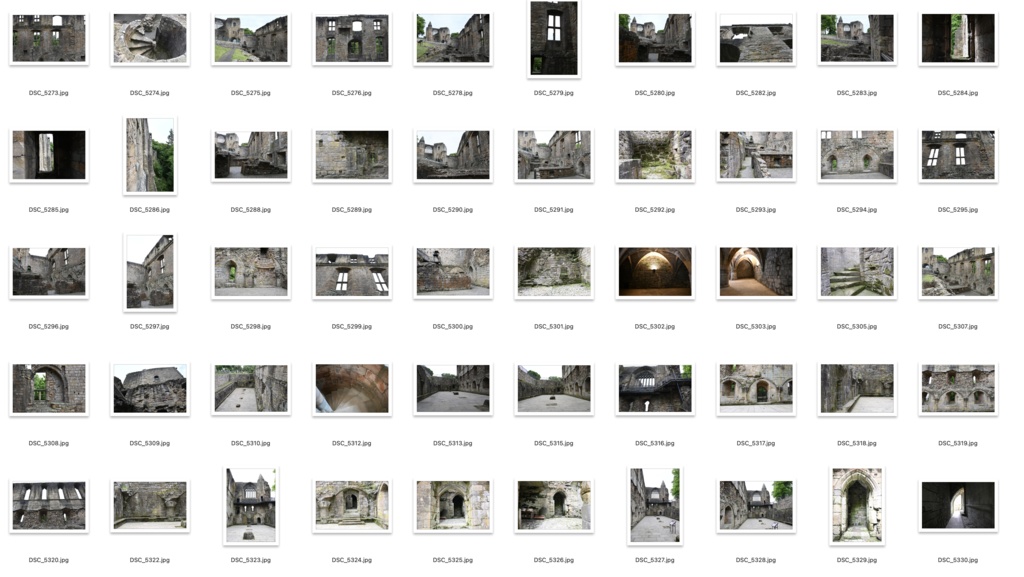The width and height of the screenshot is (1024, 577).
Task: Open the weathered niche image DSC_5325.jpg
Action: point(452,504)
